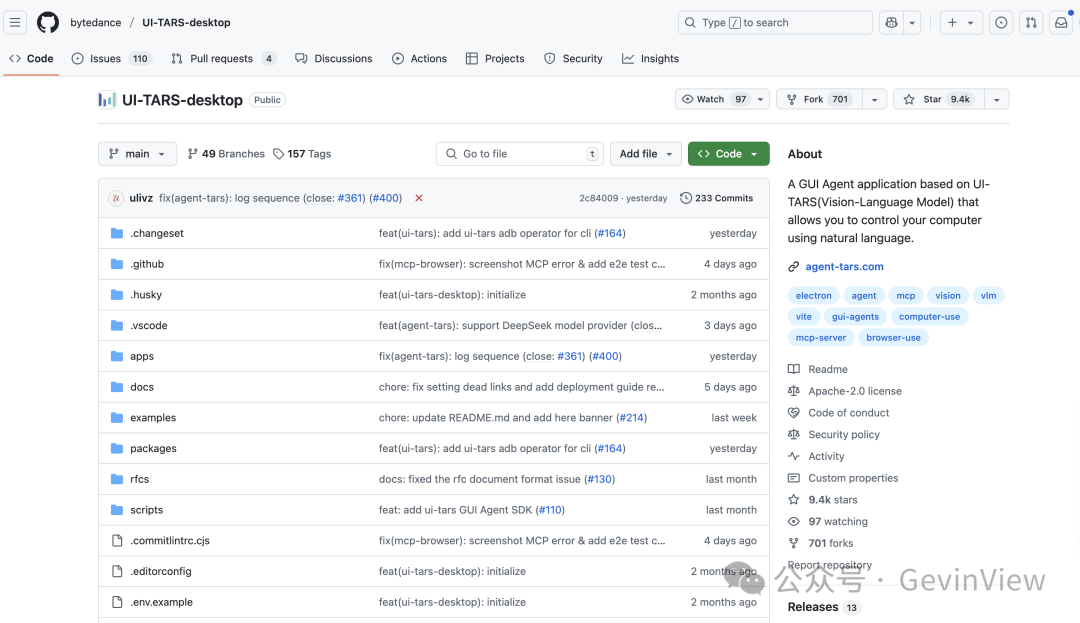Open the .env.example file
The height and width of the screenshot is (623, 1080).
pyautogui.click(x=161, y=602)
